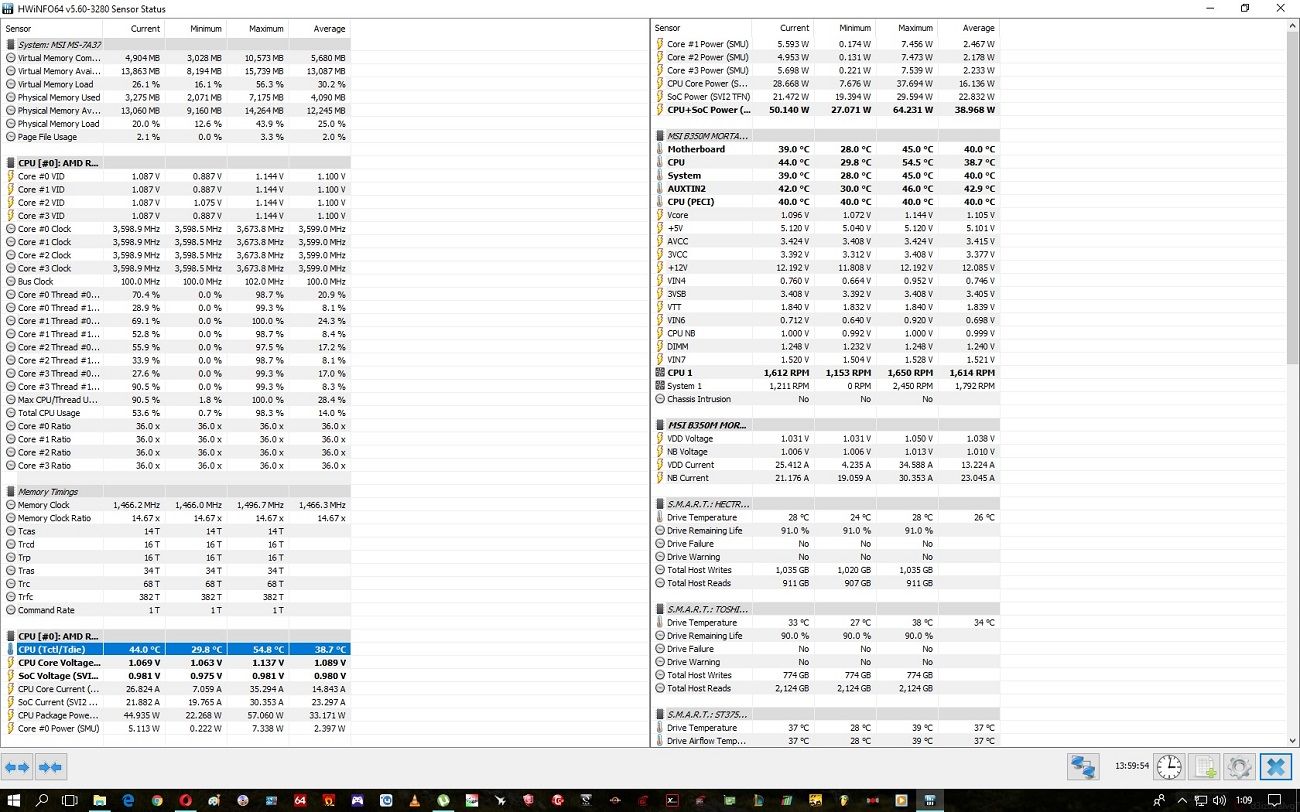
Task: Launch File Explorer from the taskbar
Action: (x=99, y=800)
